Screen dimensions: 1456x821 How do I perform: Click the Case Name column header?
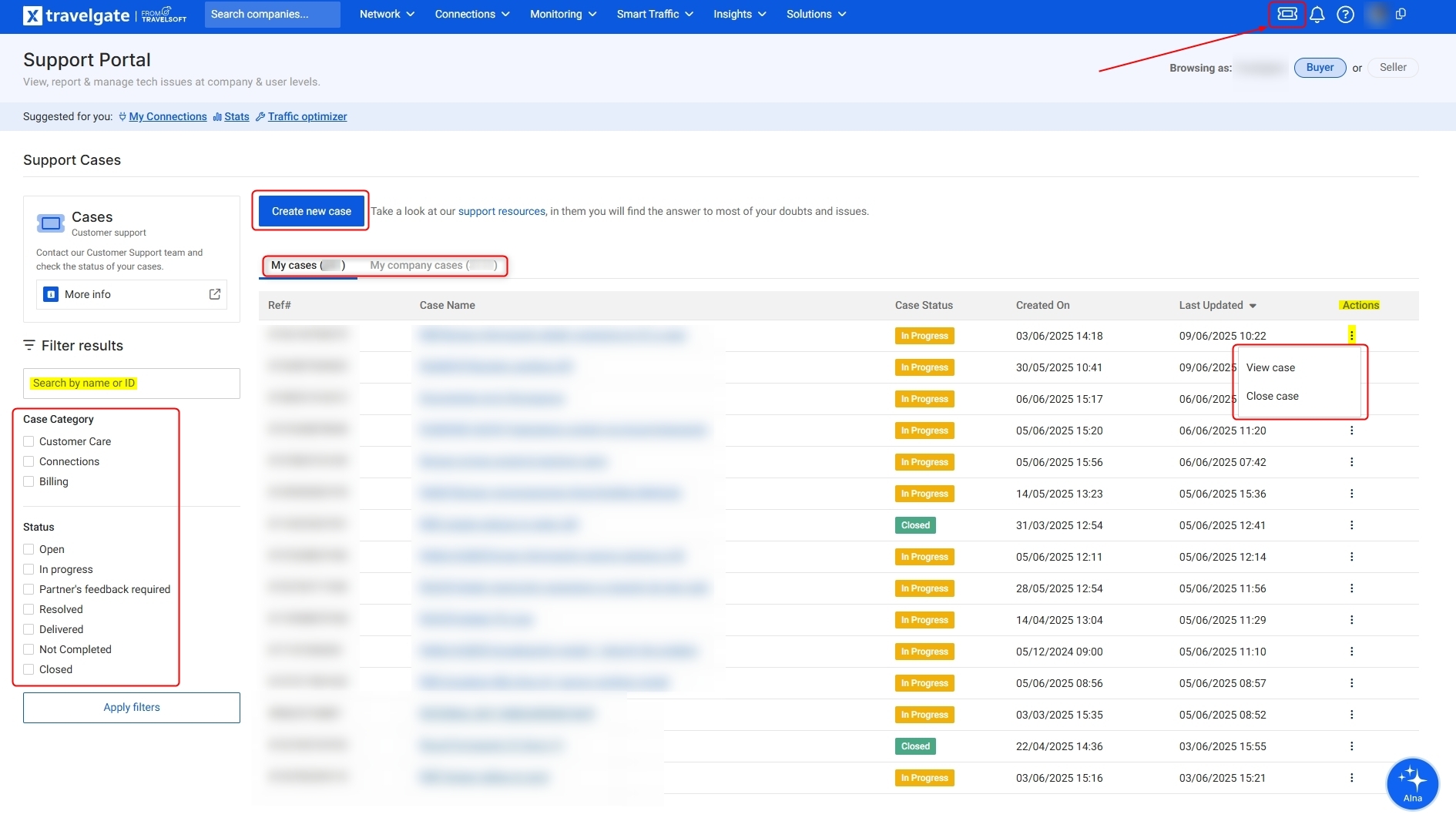pyautogui.click(x=447, y=305)
